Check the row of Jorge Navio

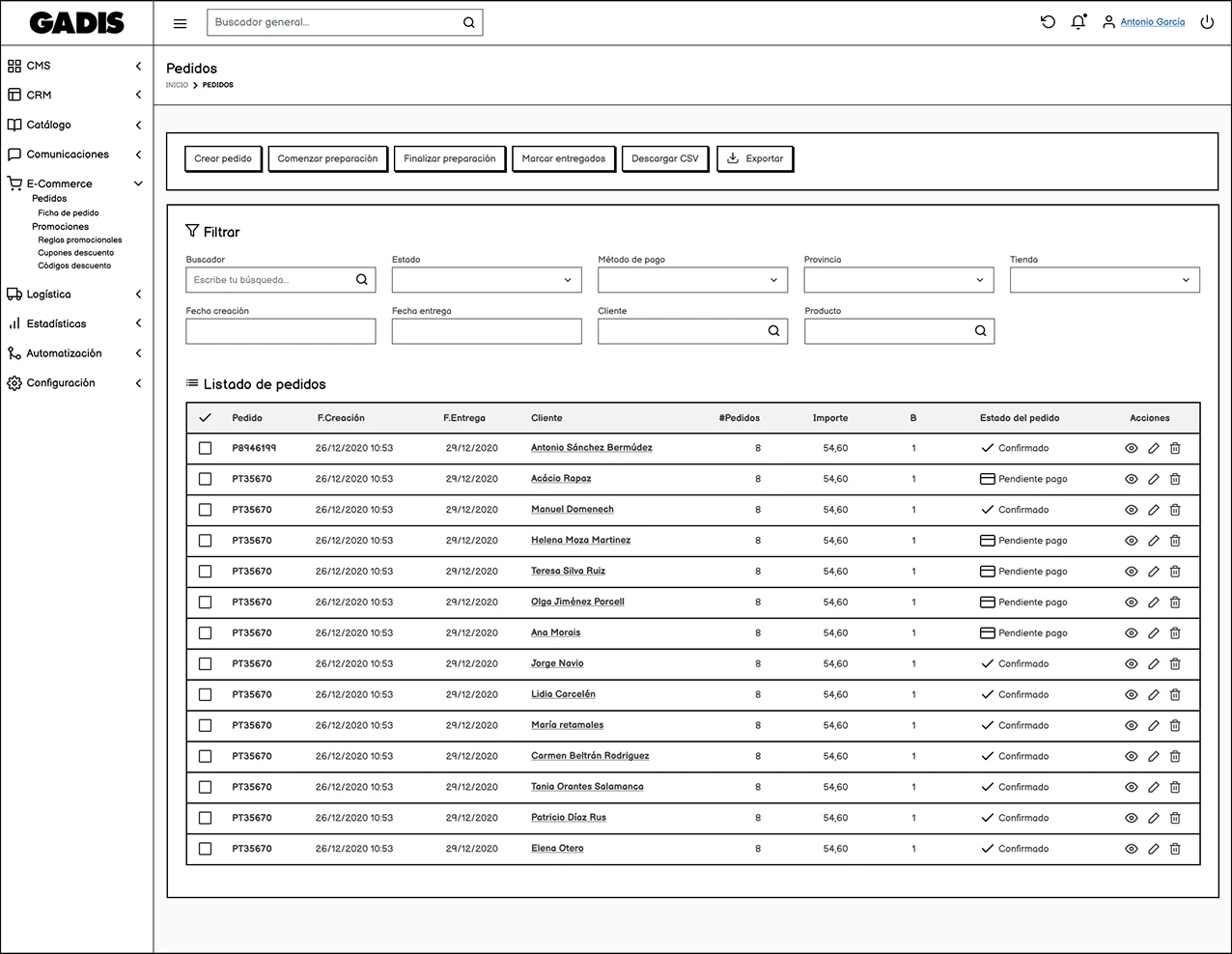[x=205, y=664]
